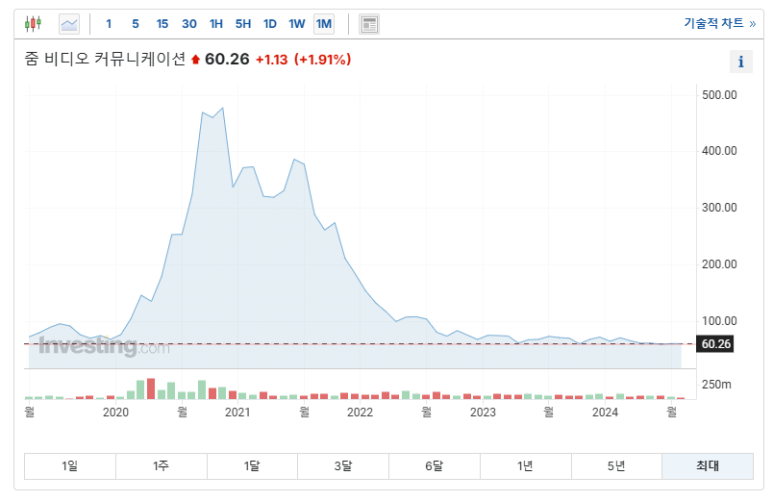Select the 1주 range tab
Image resolution: width=773 pixels, height=501 pixels.
click(161, 466)
